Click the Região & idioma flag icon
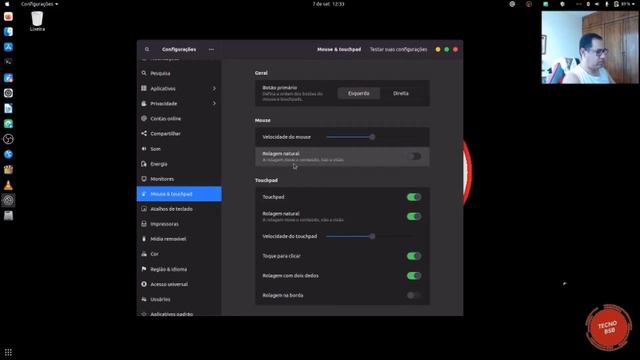The height and width of the screenshot is (360, 640). 144,269
